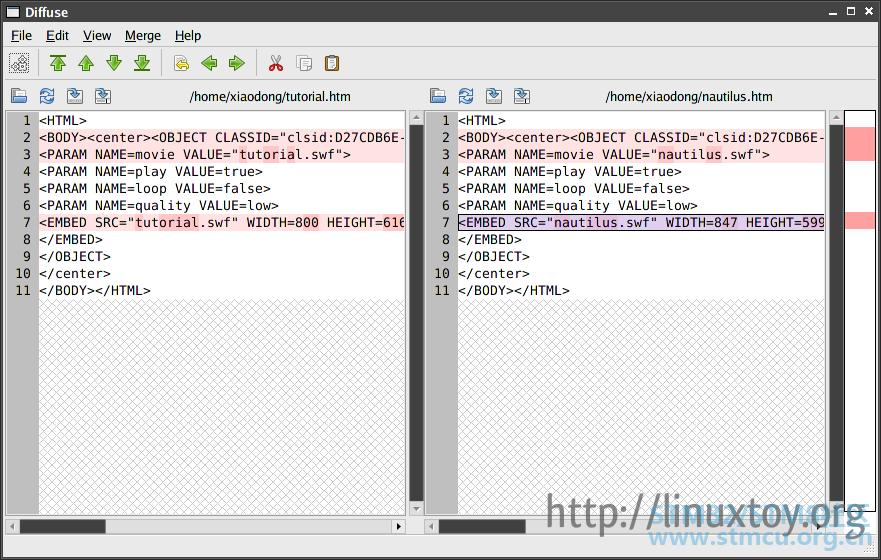Save the nautilus.htm file
The height and width of the screenshot is (560, 881).
coord(494,96)
